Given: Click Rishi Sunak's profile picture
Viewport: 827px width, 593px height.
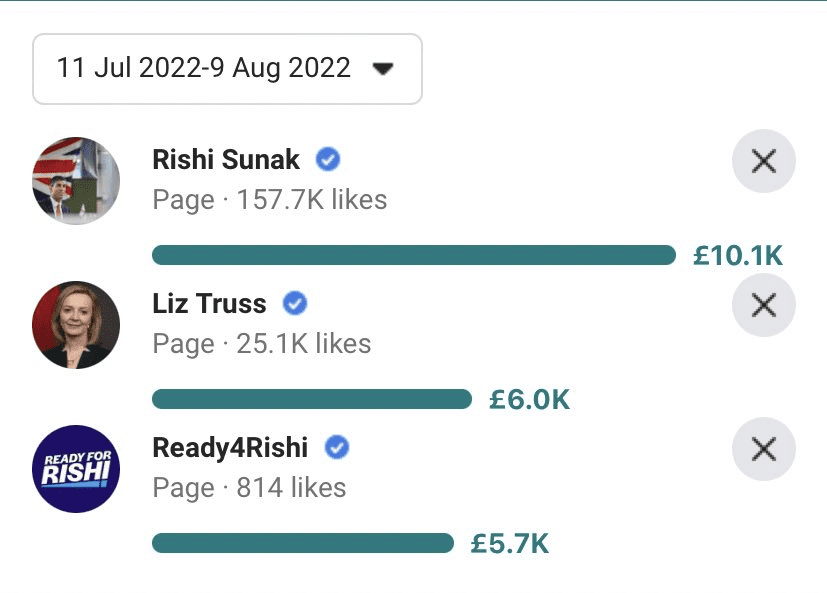Looking at the screenshot, I should (x=76, y=181).
